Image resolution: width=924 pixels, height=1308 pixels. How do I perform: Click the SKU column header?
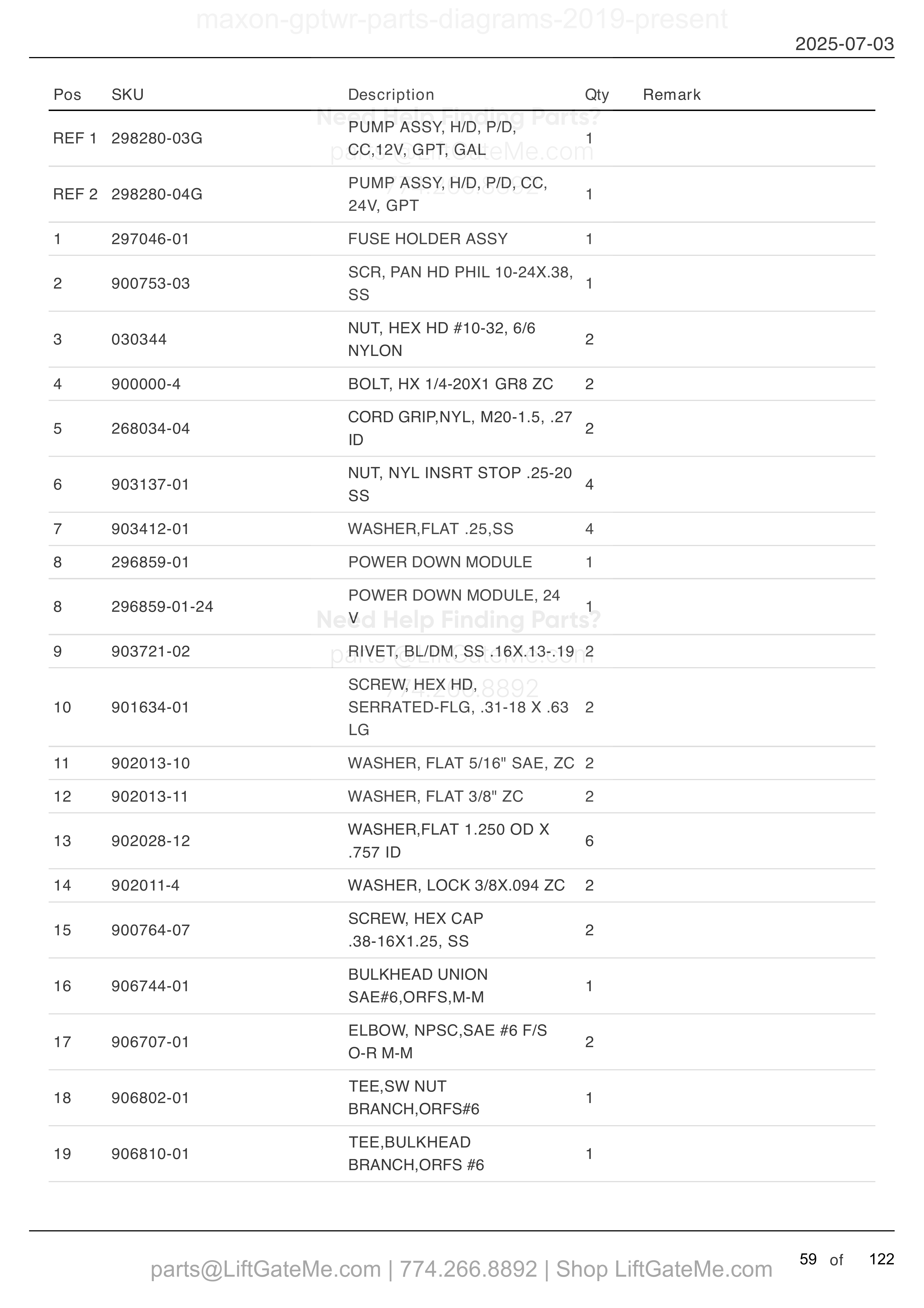point(127,95)
